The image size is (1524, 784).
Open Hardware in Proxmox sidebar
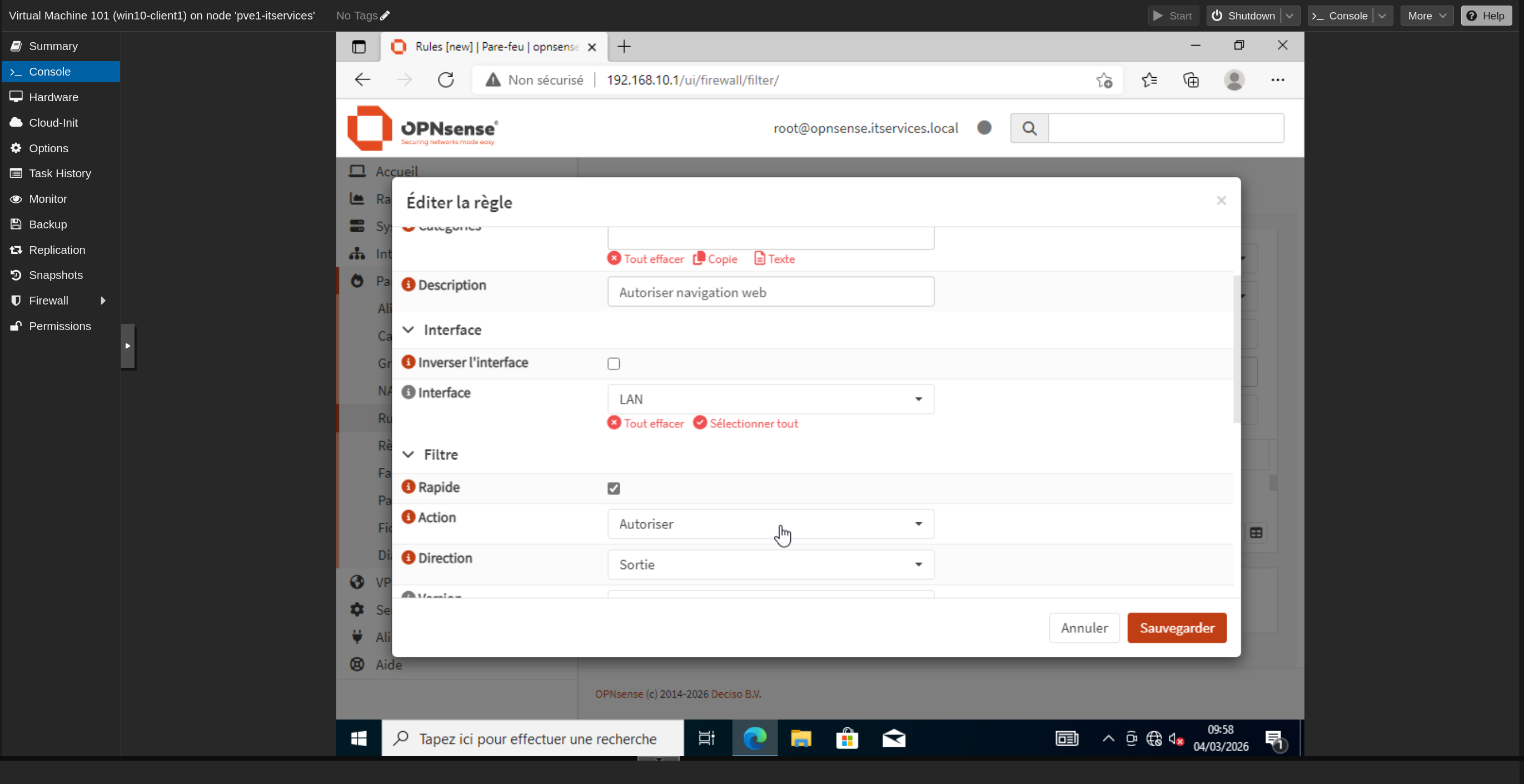tap(53, 97)
